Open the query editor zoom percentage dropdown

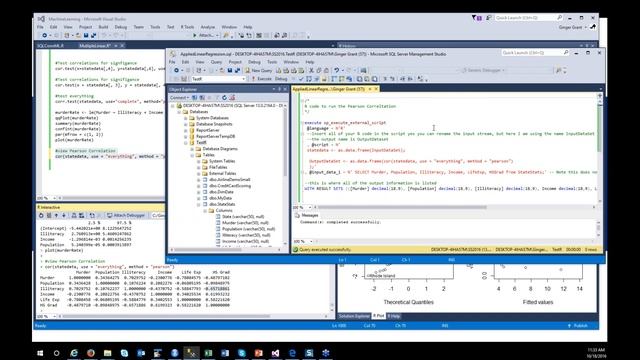(309, 207)
